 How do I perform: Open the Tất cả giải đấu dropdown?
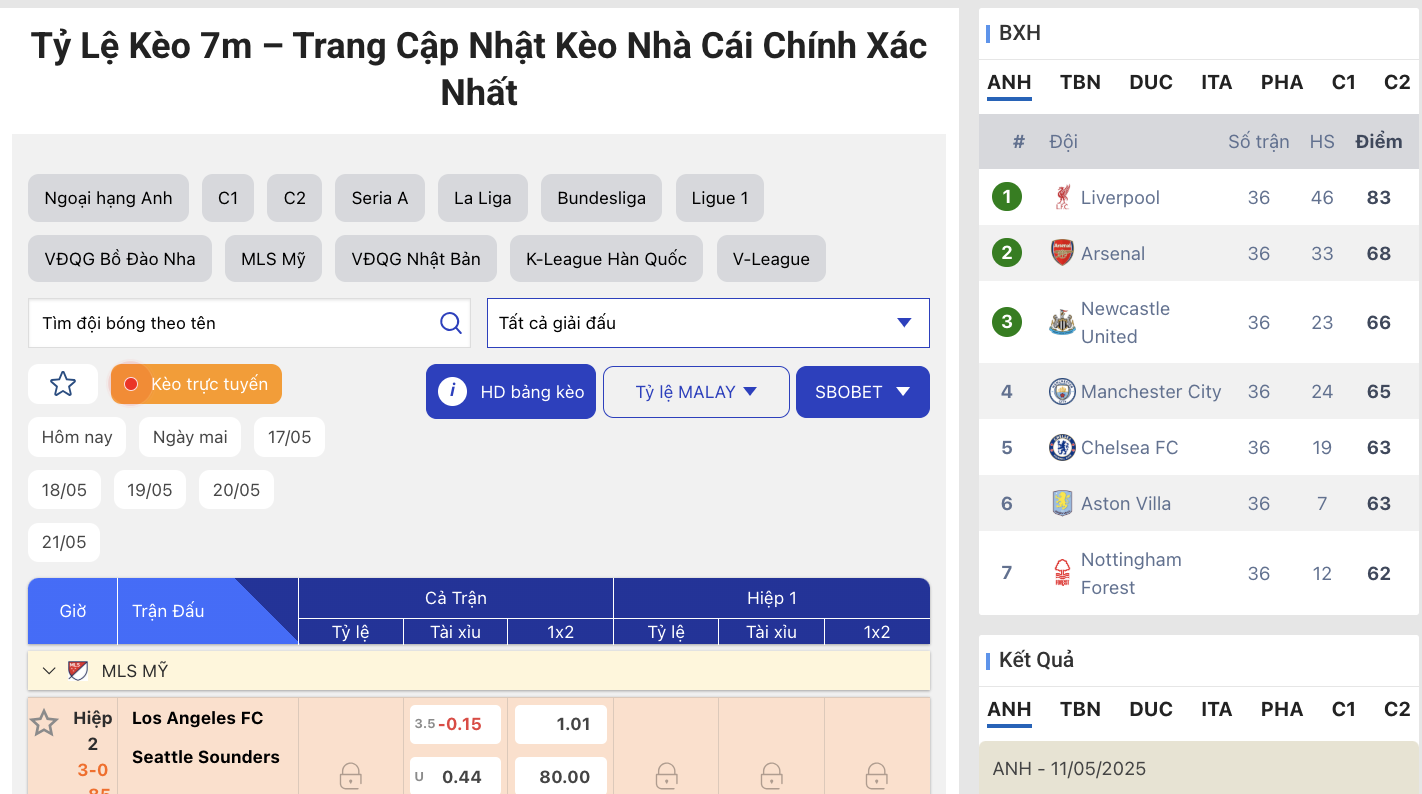pyautogui.click(x=708, y=323)
